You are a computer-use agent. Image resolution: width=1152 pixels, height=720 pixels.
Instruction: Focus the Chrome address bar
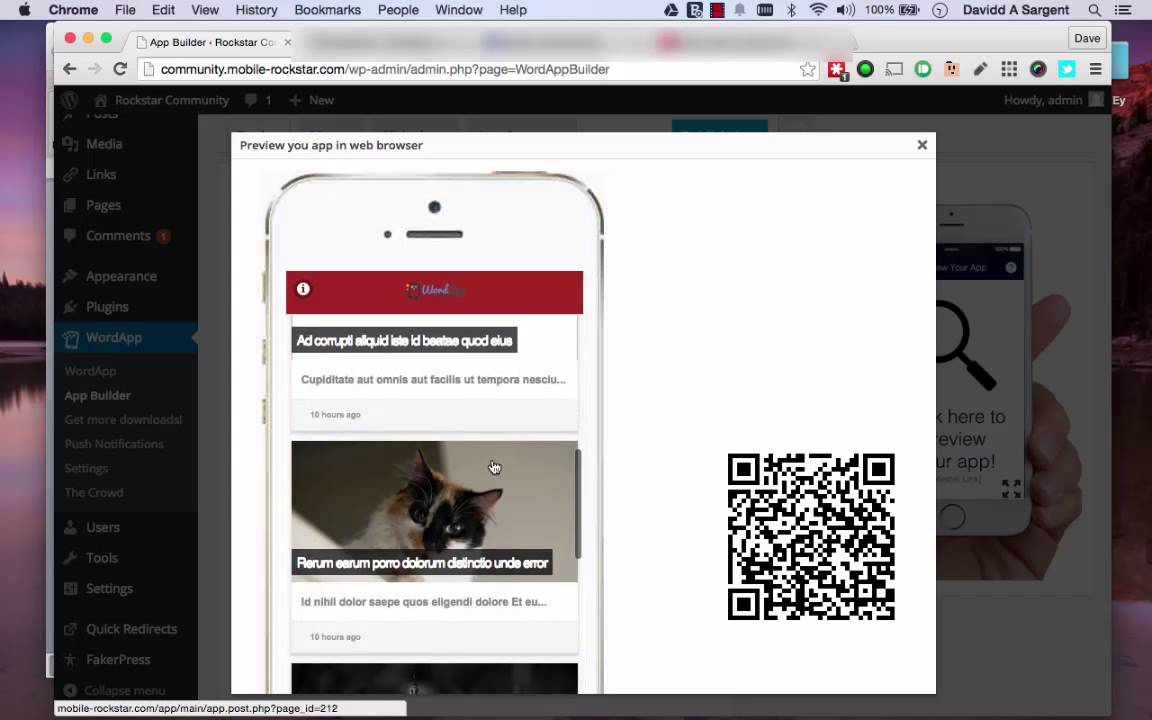pos(470,69)
